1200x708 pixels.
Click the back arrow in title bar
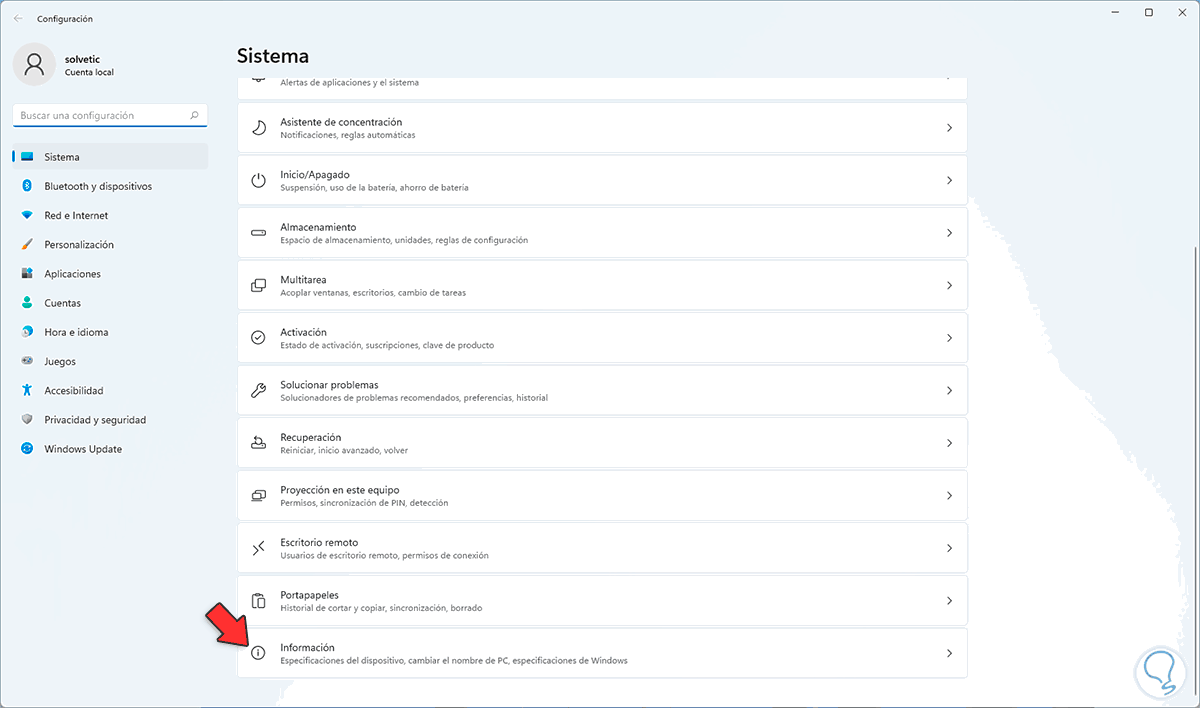pyautogui.click(x=18, y=18)
